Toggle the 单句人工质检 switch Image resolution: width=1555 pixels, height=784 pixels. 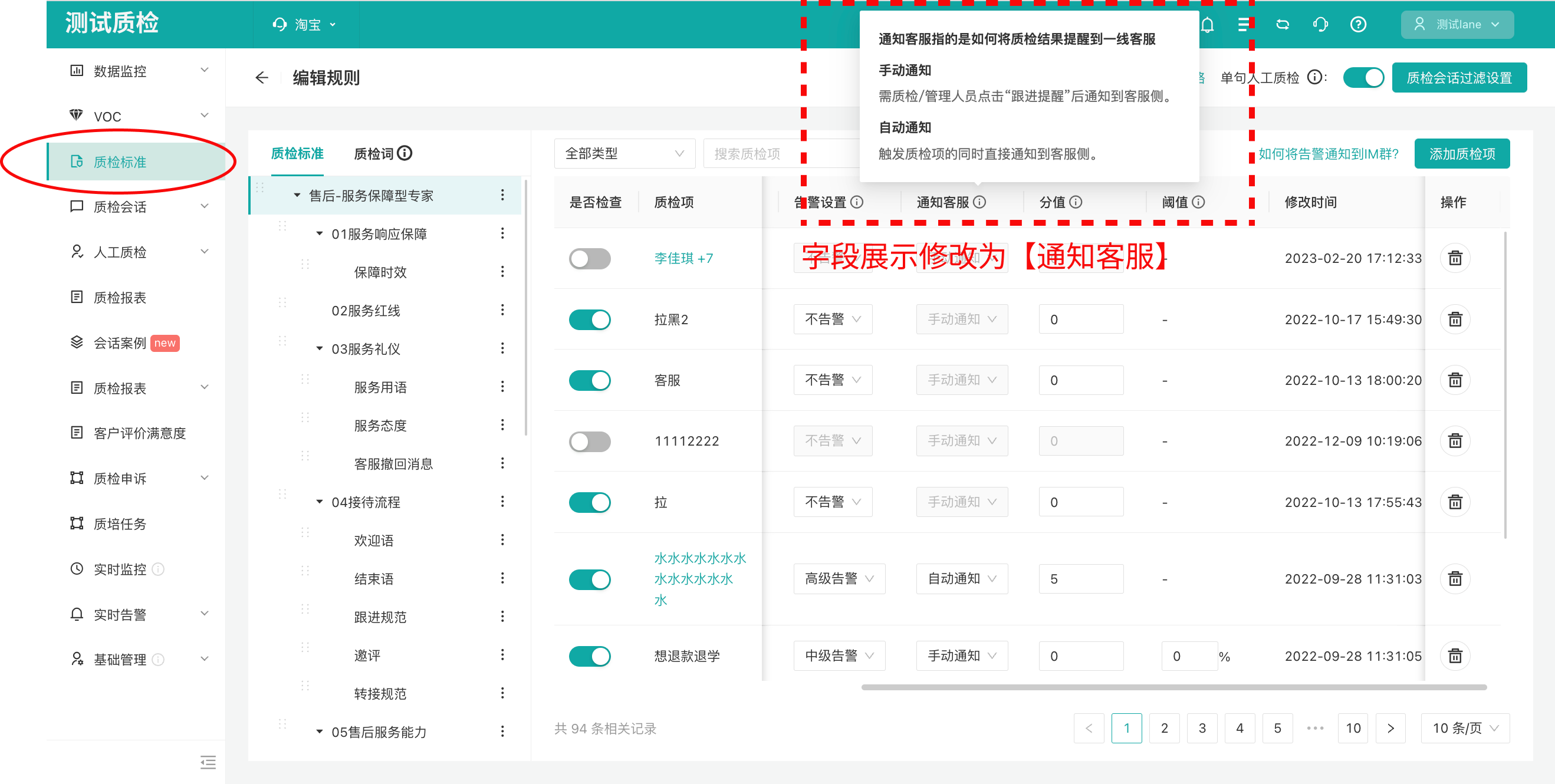point(1363,77)
